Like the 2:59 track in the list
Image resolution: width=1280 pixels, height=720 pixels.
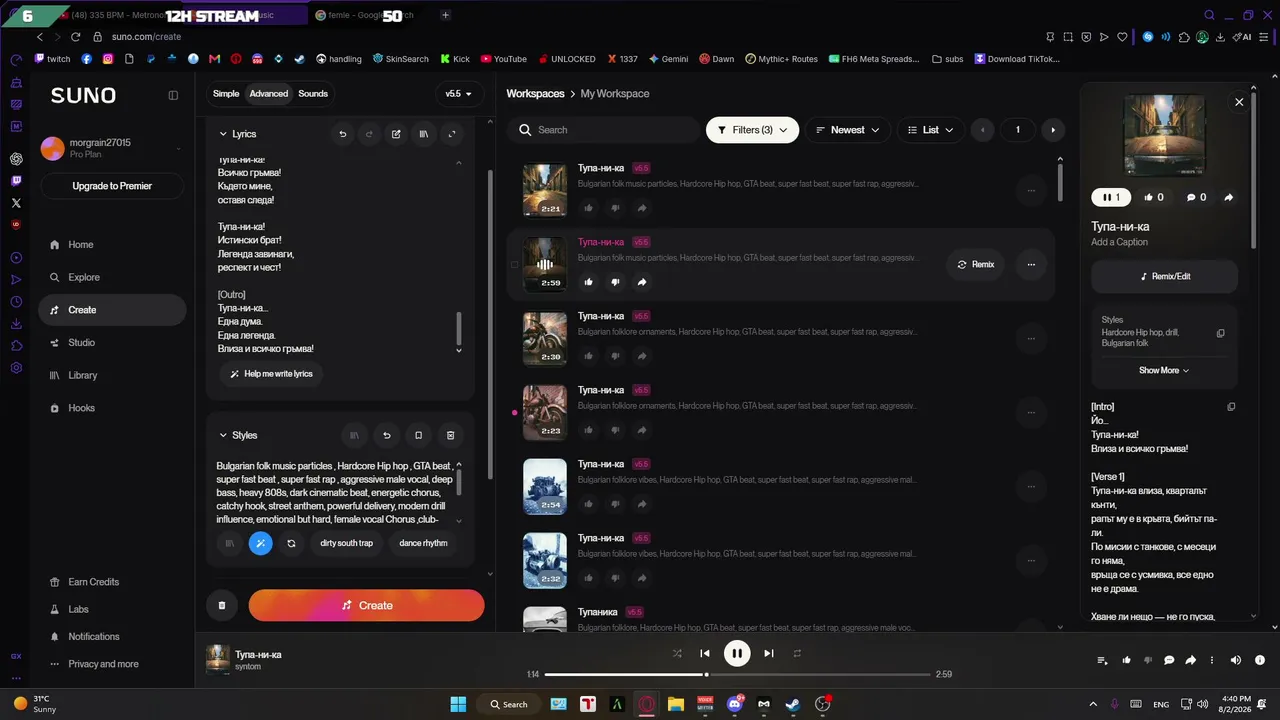pos(588,282)
